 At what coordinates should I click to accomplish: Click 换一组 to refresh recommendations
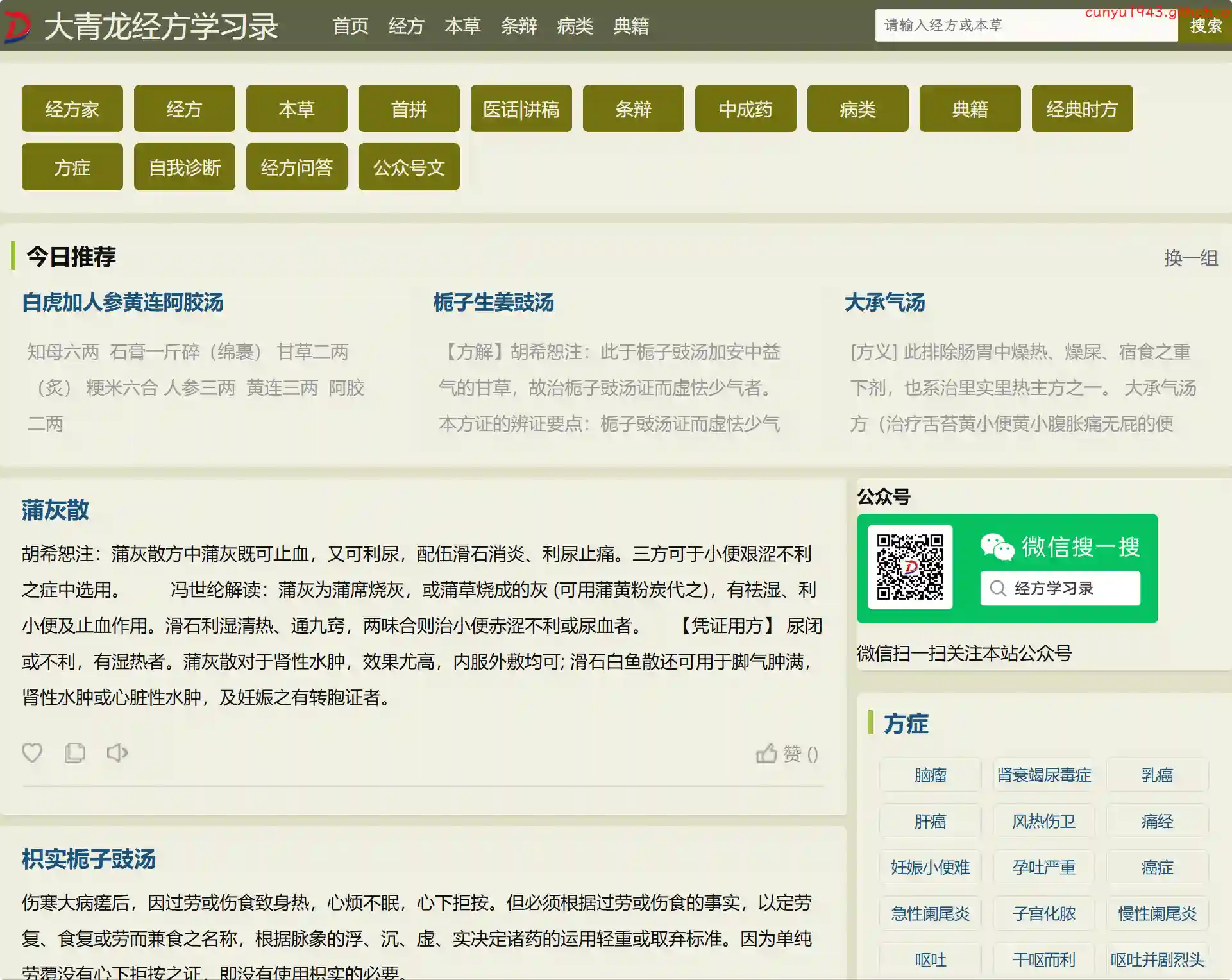1190,258
